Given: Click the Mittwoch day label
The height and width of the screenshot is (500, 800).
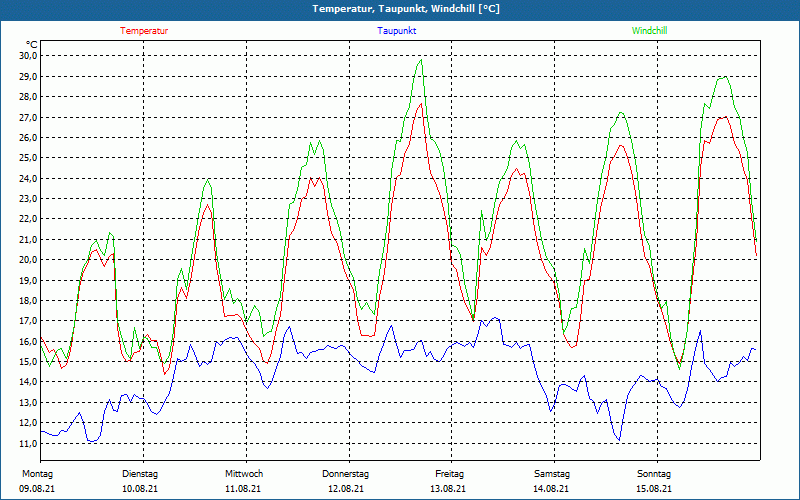Looking at the screenshot, I should 244,474.
